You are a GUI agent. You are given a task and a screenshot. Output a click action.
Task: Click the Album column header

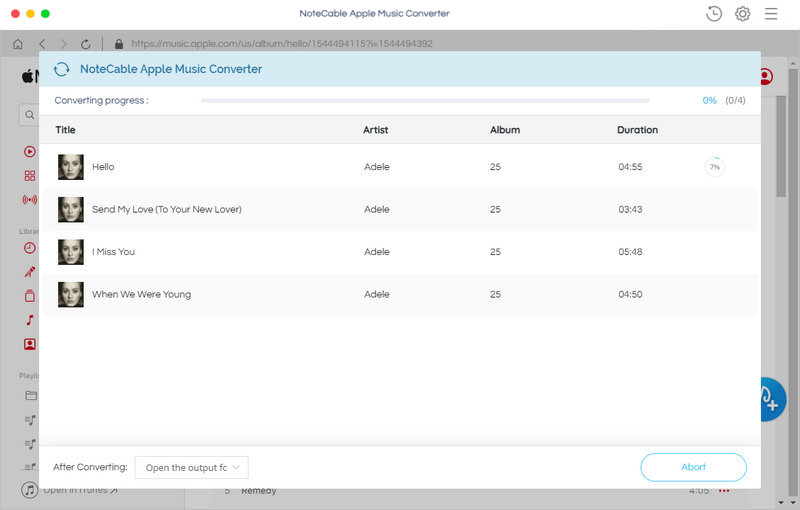click(505, 130)
